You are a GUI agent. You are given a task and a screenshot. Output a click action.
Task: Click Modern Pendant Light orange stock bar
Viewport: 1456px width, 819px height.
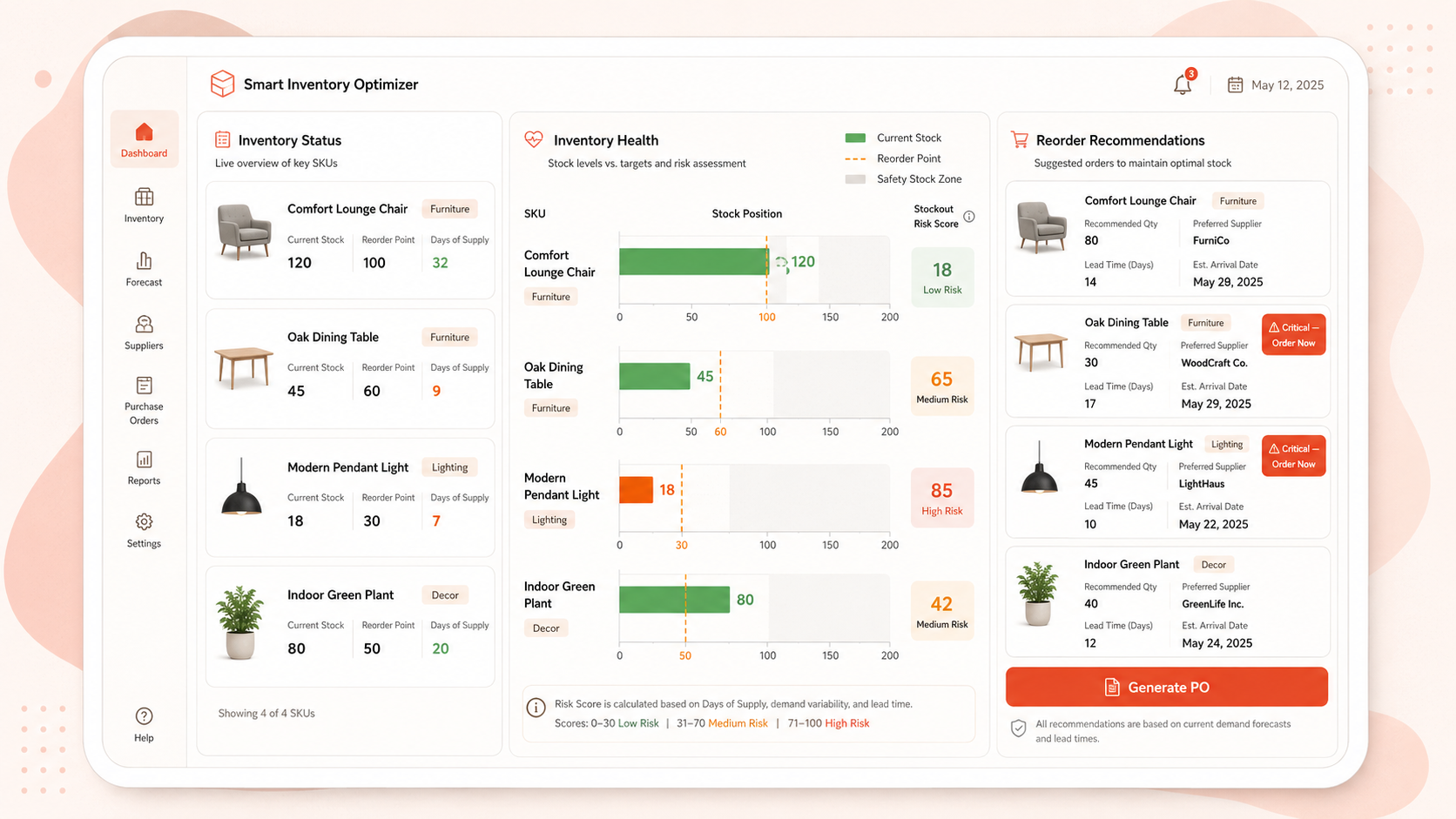636,490
